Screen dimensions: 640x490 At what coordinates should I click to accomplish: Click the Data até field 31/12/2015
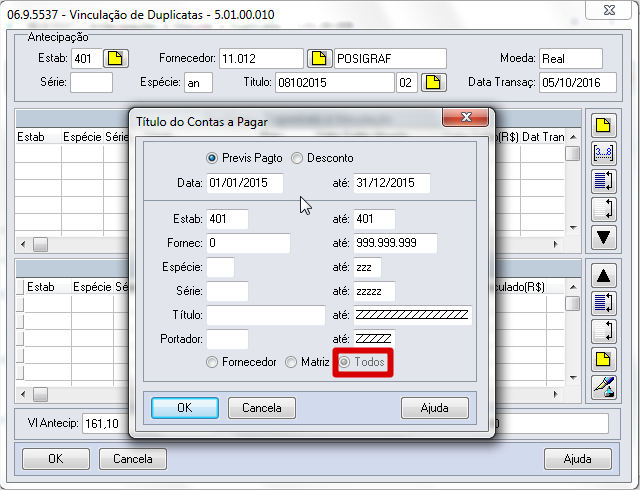coord(392,183)
